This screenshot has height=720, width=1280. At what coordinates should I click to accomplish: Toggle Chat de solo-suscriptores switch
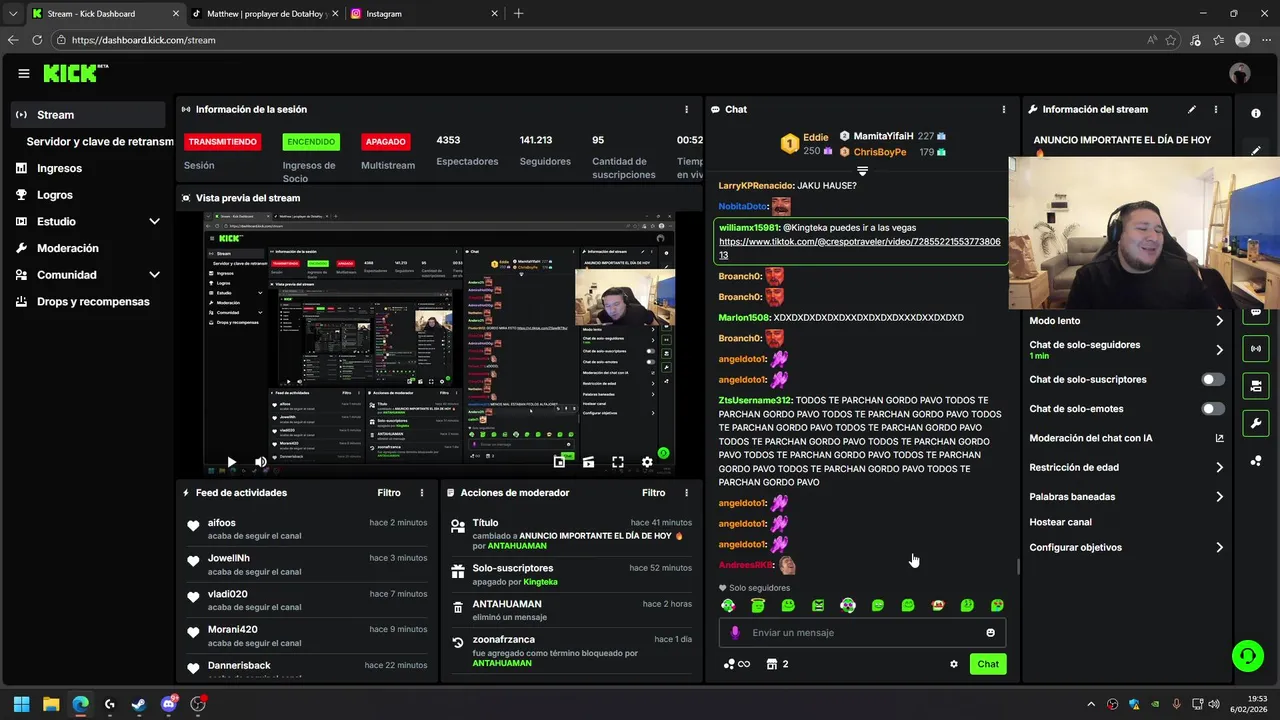1213,380
